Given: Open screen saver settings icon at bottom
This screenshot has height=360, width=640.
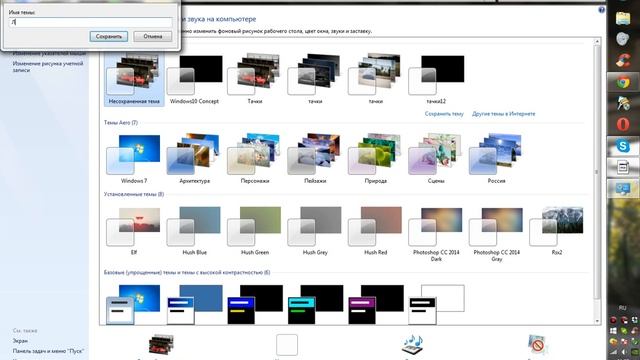Looking at the screenshot, I should [x=538, y=345].
